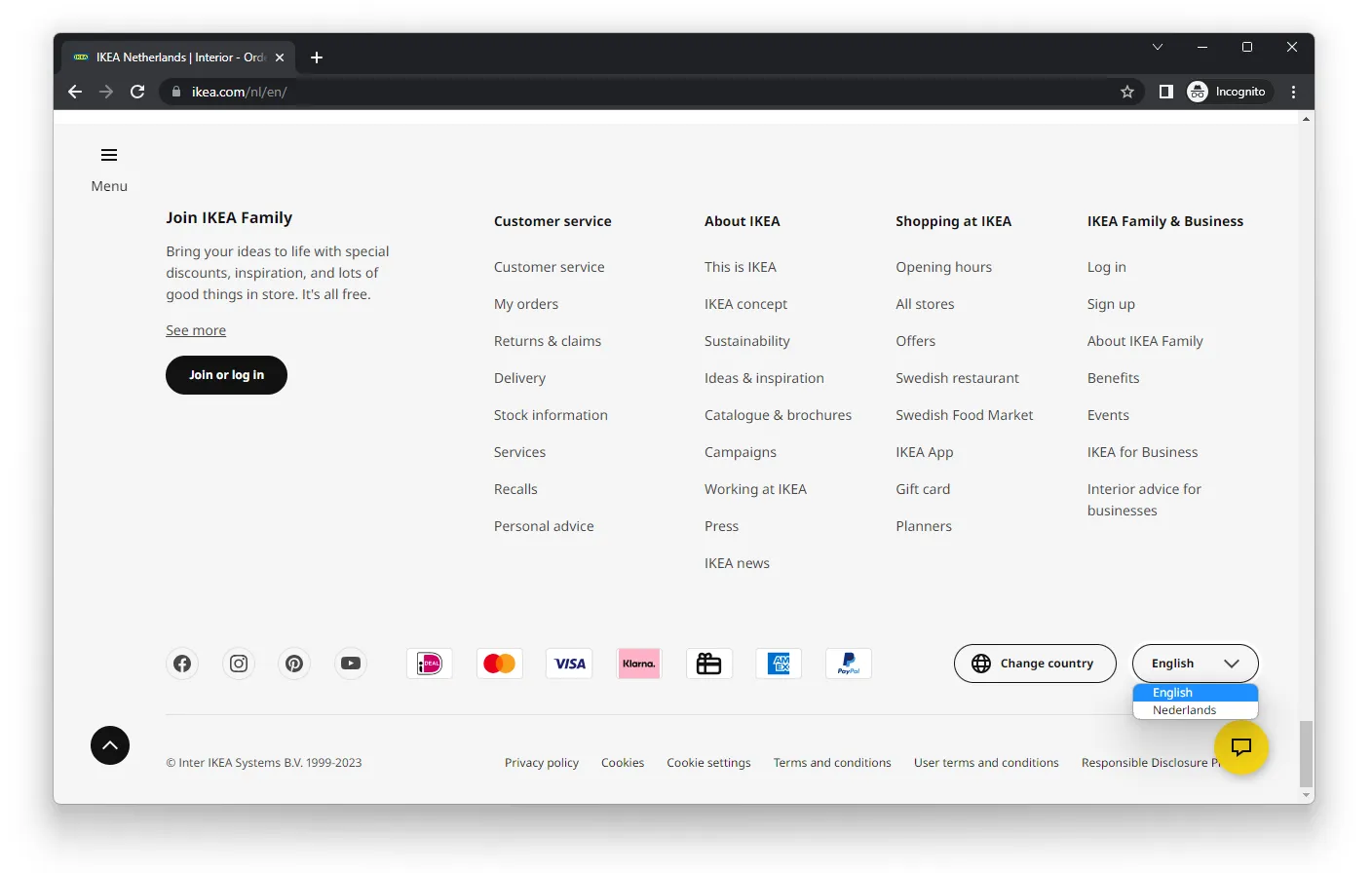This screenshot has width=1372, height=873.
Task: Click the Join or log in button
Action: tap(226, 375)
